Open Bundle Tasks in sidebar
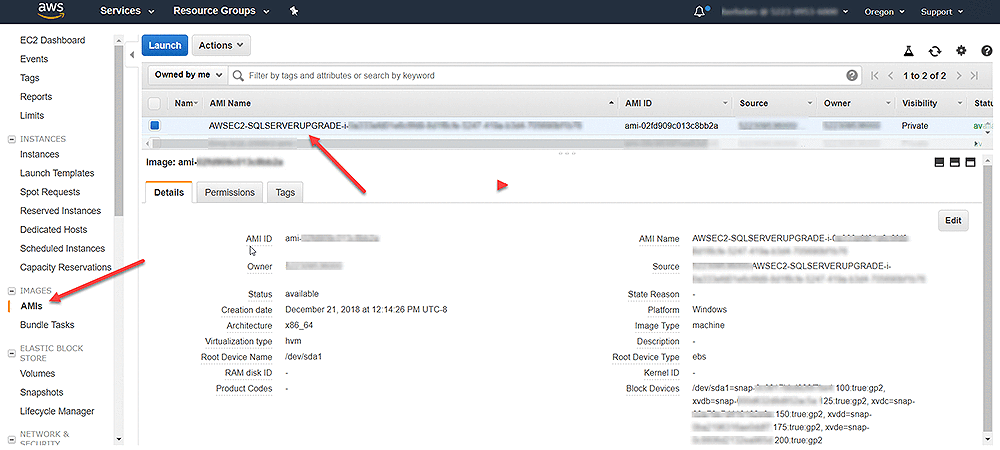This screenshot has width=1000, height=450. (47, 324)
